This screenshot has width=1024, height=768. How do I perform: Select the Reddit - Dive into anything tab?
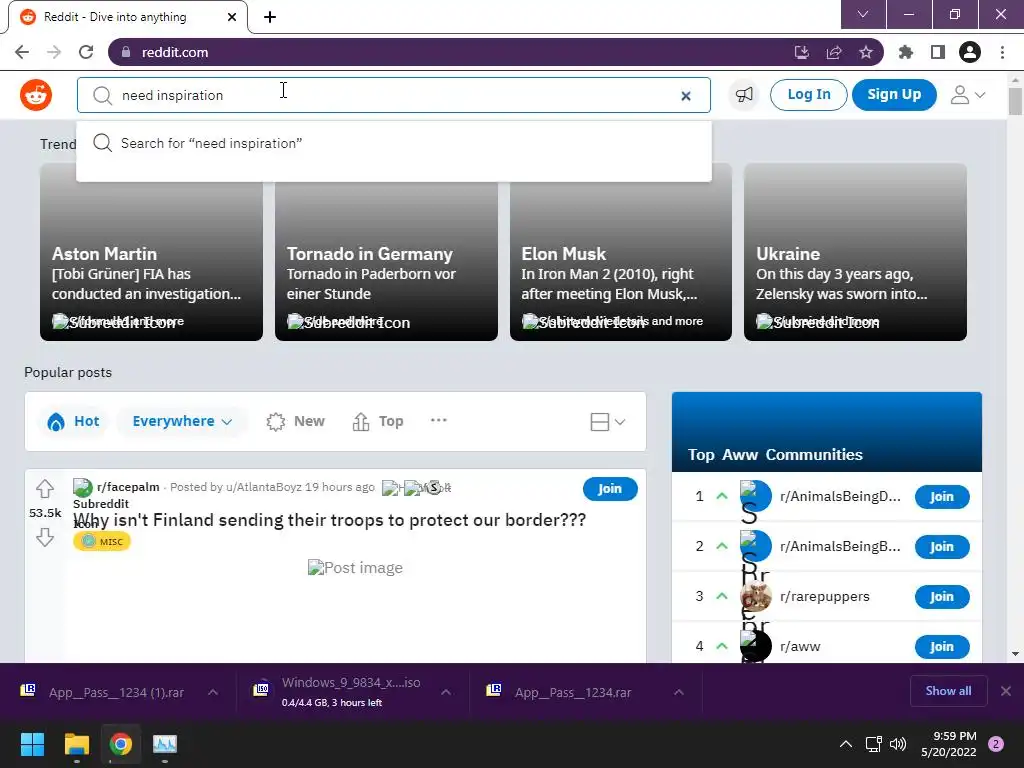pyautogui.click(x=128, y=17)
